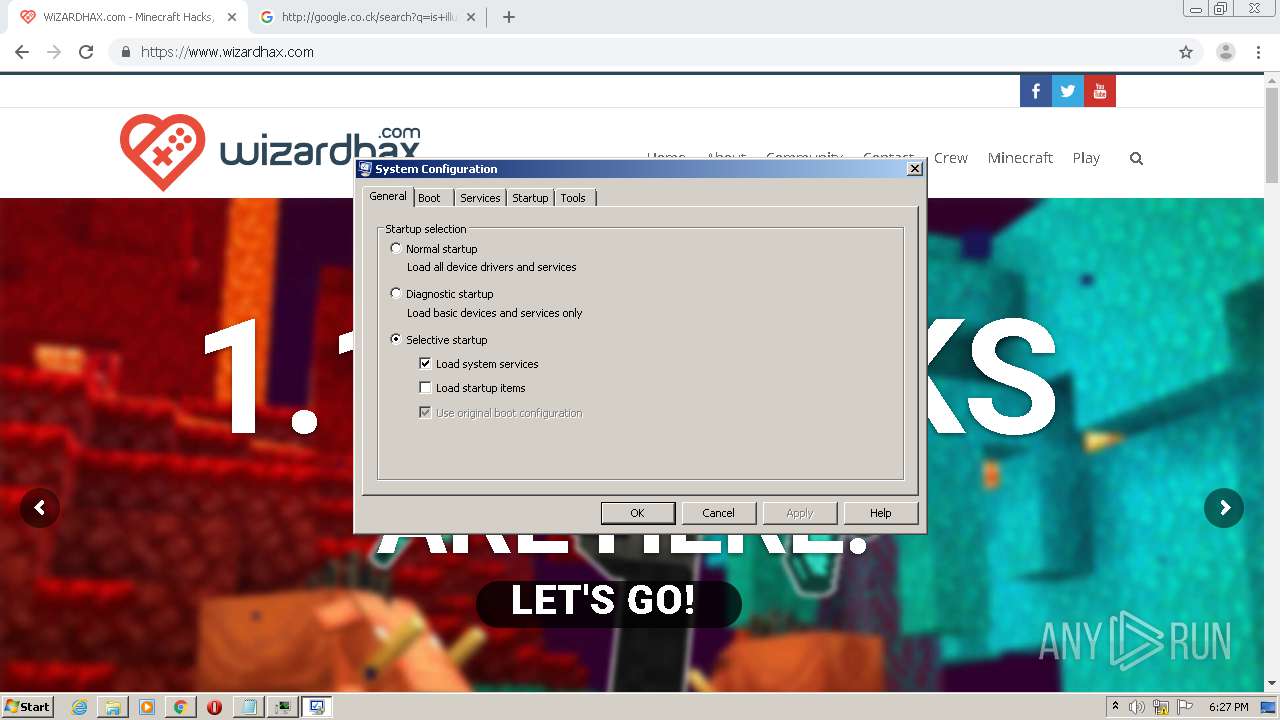Viewport: 1280px width, 720px height.
Task: Open Wizardhax Twitter page icon
Action: pos(1068,91)
